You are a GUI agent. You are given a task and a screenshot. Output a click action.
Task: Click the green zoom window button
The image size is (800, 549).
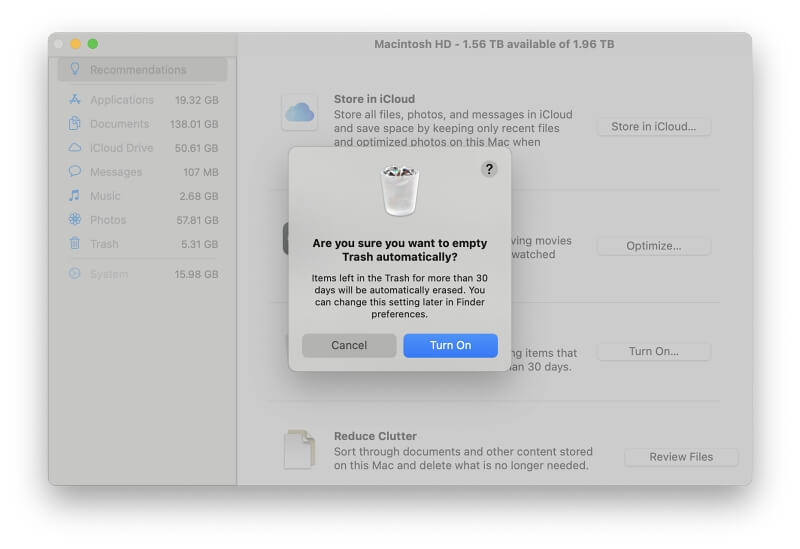[93, 44]
